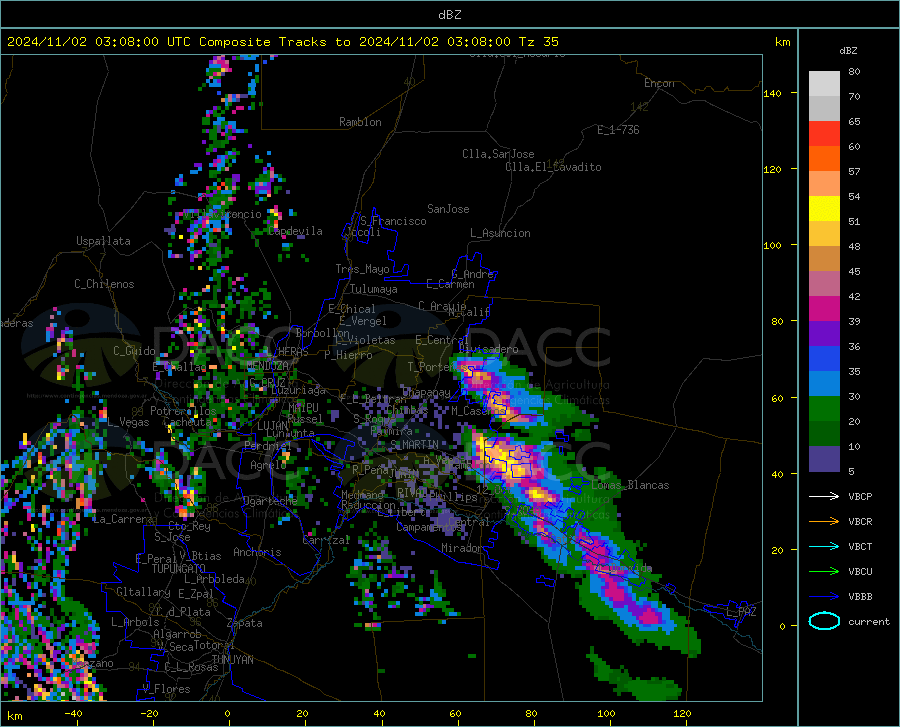Click the 'Carrizal' map label

(x=326, y=540)
